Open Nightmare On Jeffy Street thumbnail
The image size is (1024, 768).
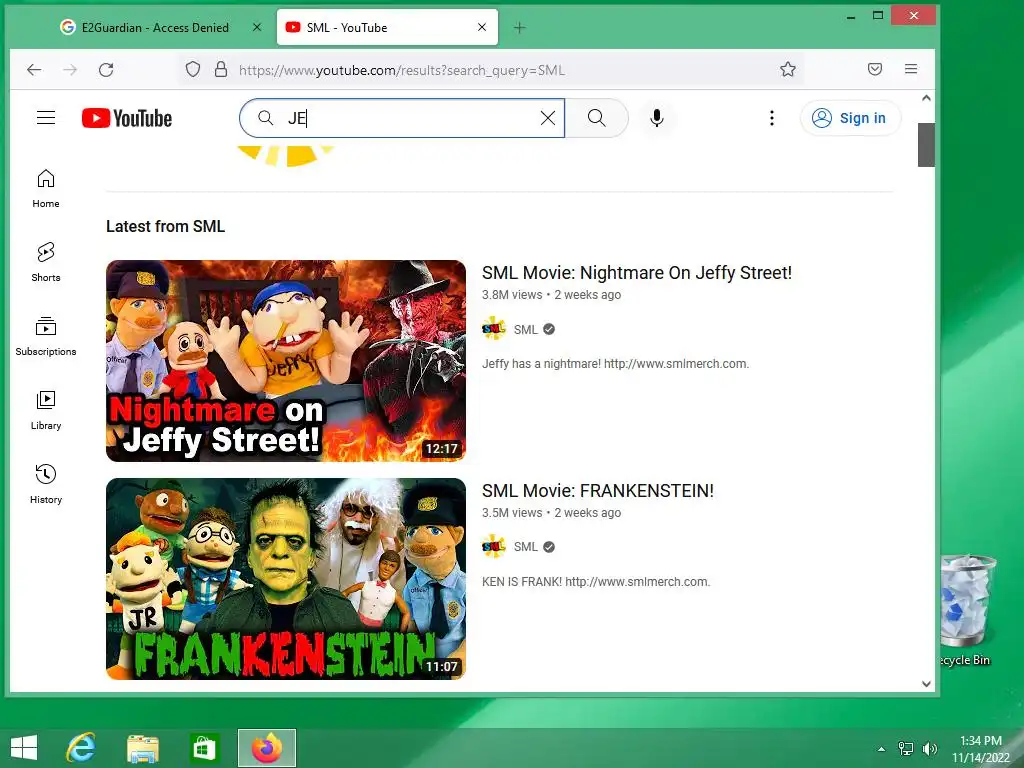pos(286,361)
